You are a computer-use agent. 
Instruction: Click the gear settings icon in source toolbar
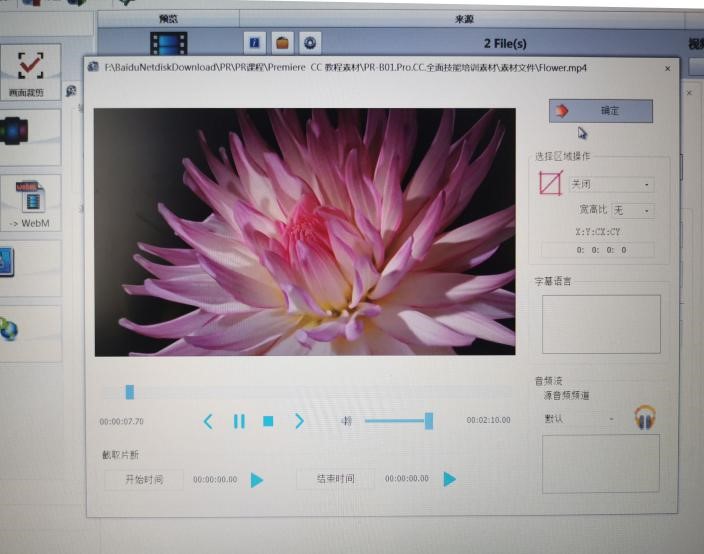[x=311, y=42]
